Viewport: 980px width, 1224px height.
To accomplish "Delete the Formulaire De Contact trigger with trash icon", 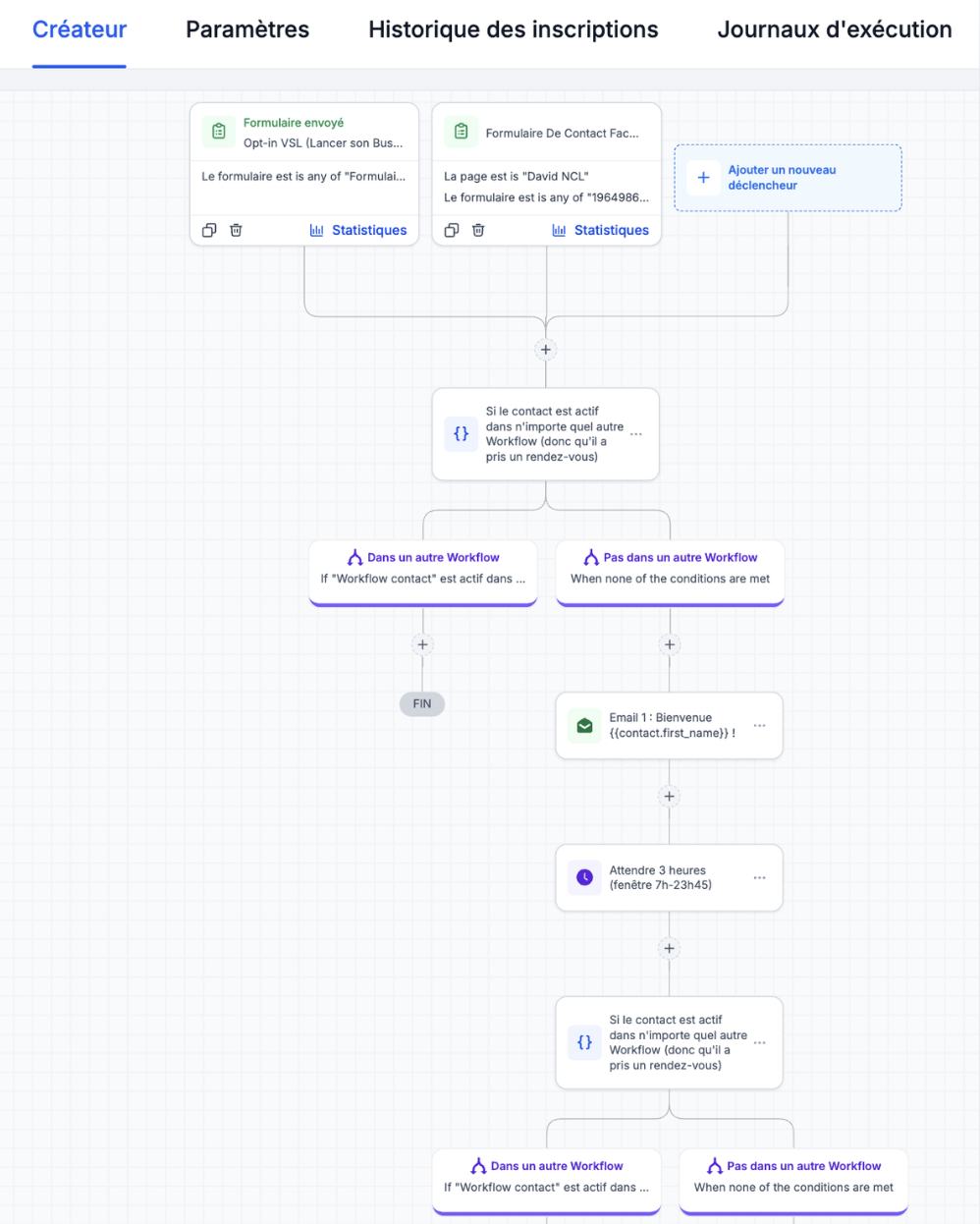I will 478,230.
